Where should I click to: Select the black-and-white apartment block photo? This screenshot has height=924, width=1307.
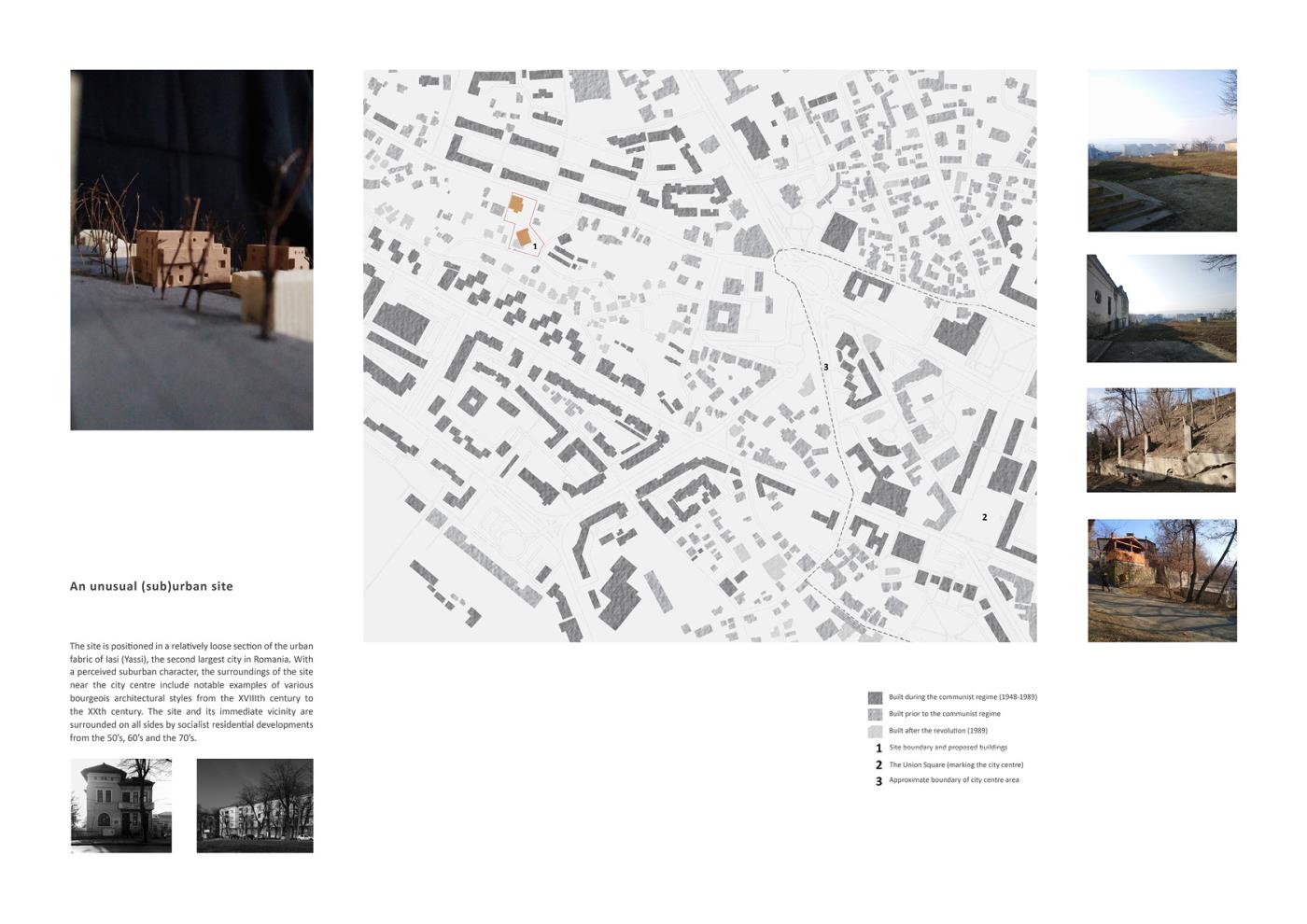(x=255, y=805)
